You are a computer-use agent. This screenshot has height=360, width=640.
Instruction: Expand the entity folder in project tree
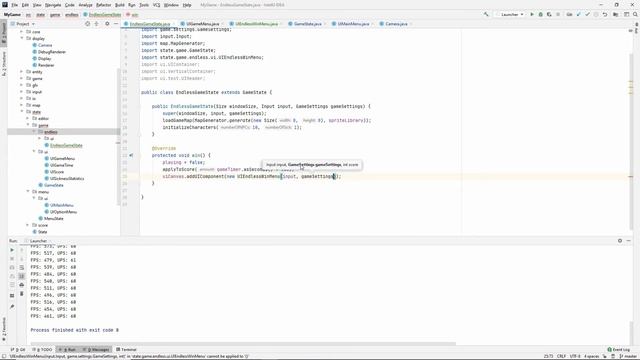tap(22, 72)
